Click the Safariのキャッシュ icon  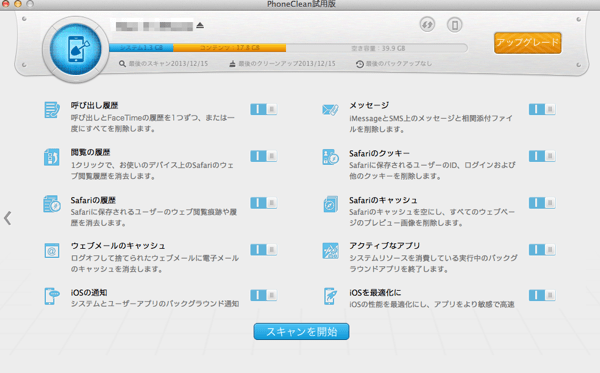(x=330, y=204)
